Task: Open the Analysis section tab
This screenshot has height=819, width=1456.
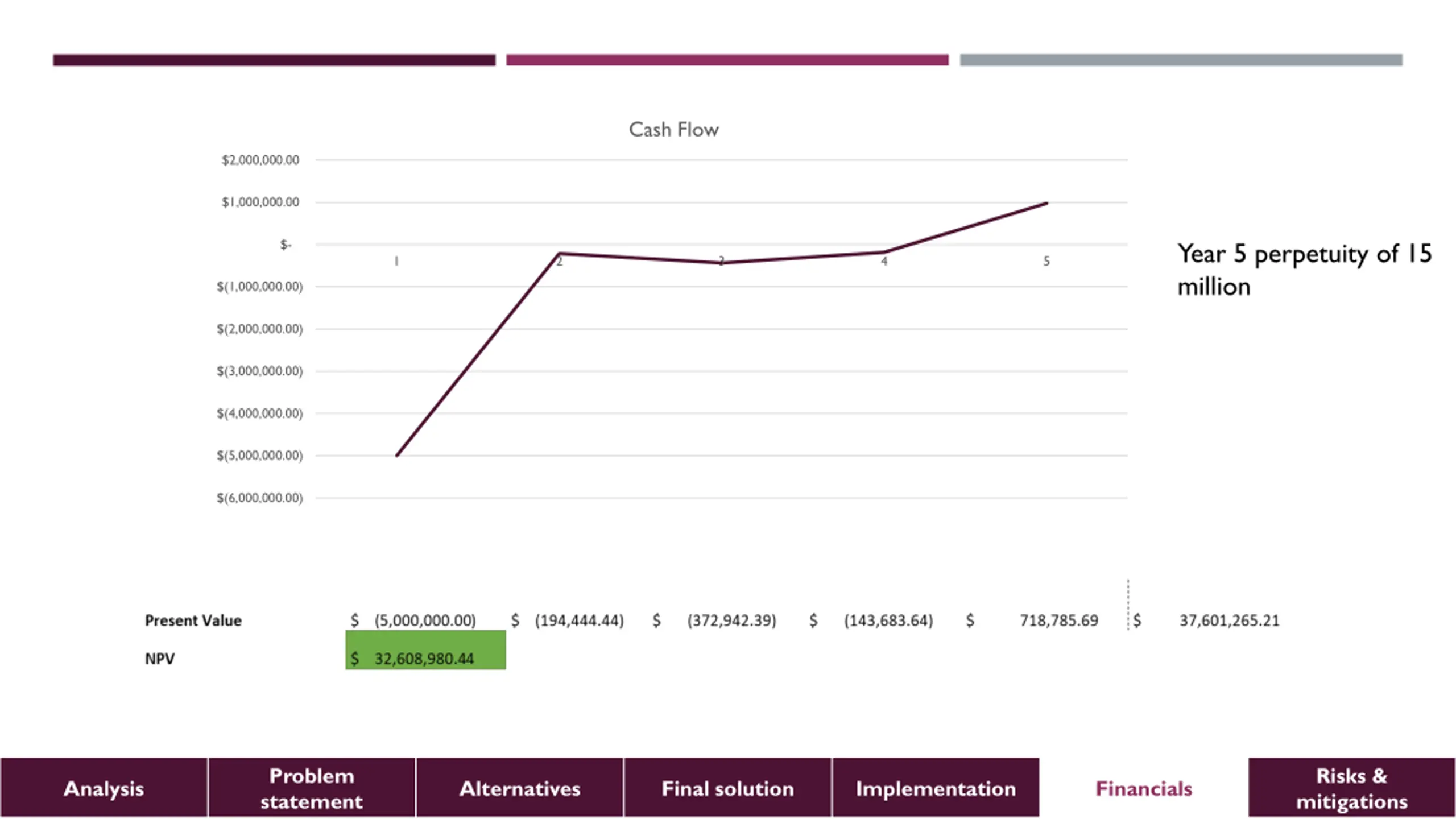Action: pos(104,788)
